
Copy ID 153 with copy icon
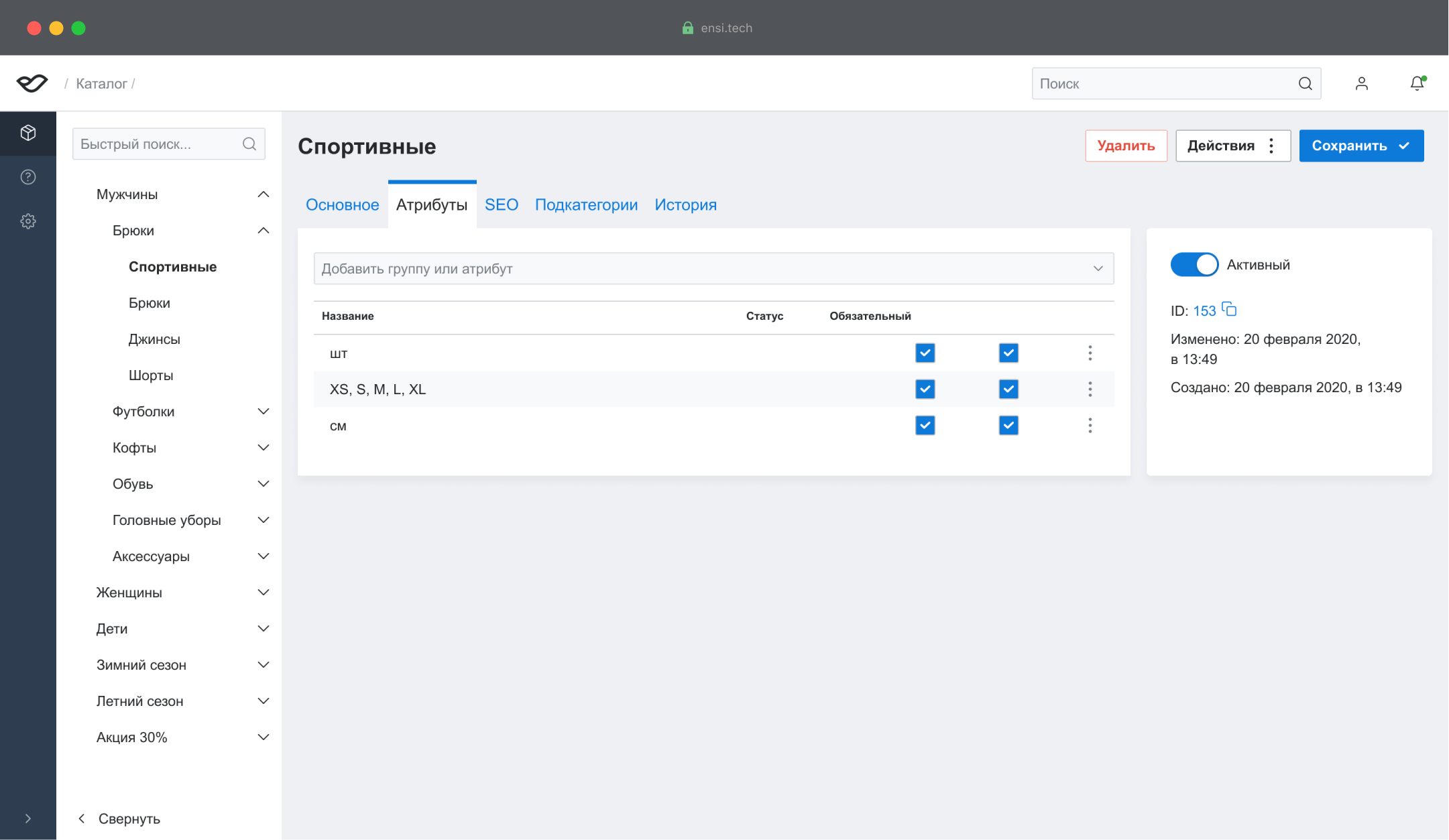click(x=1229, y=310)
